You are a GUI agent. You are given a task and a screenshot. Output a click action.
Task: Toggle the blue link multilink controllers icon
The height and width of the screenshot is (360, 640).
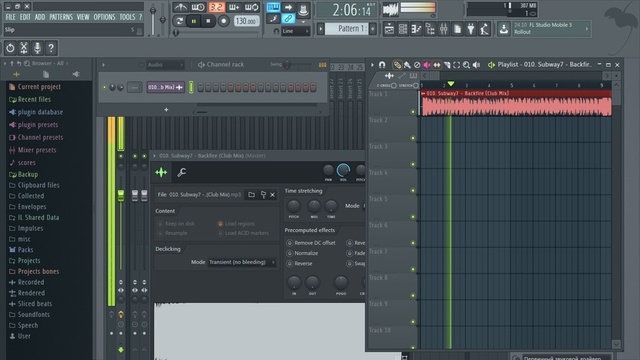[x=288, y=18]
